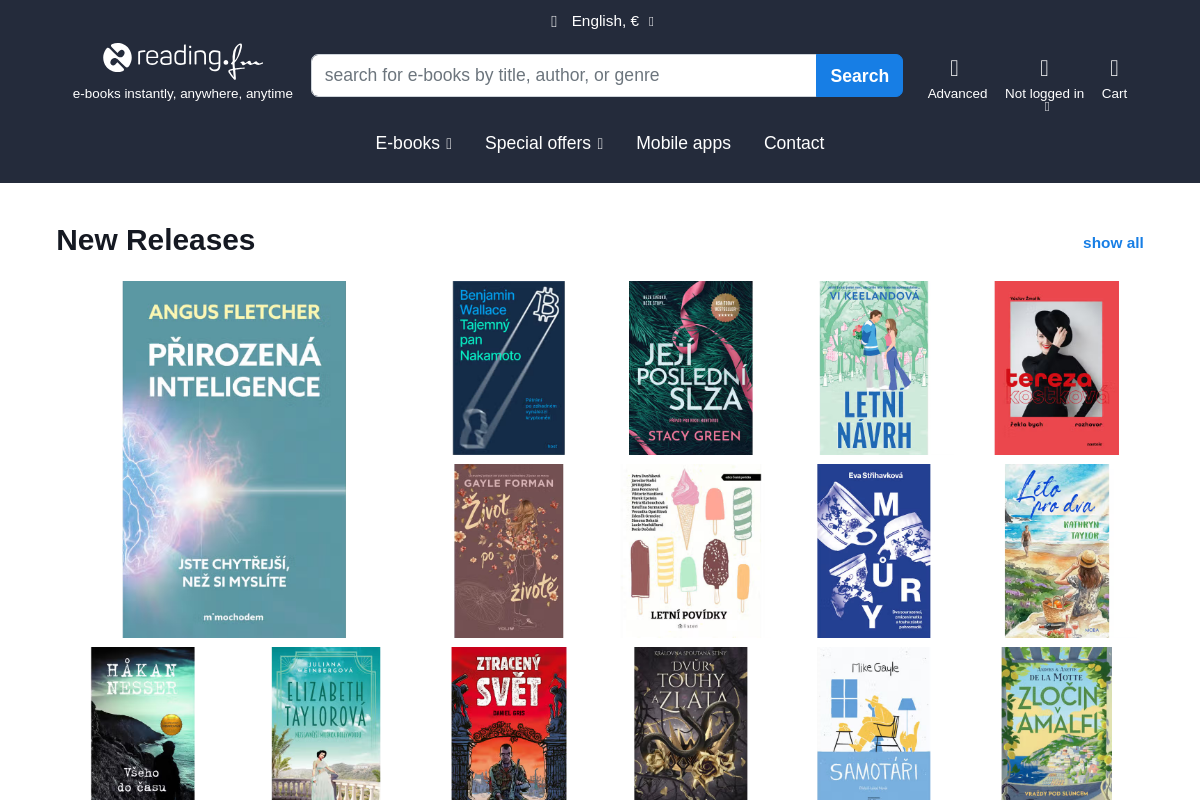Open Håkan Nesser book cover
1200x800 pixels.
click(x=143, y=724)
